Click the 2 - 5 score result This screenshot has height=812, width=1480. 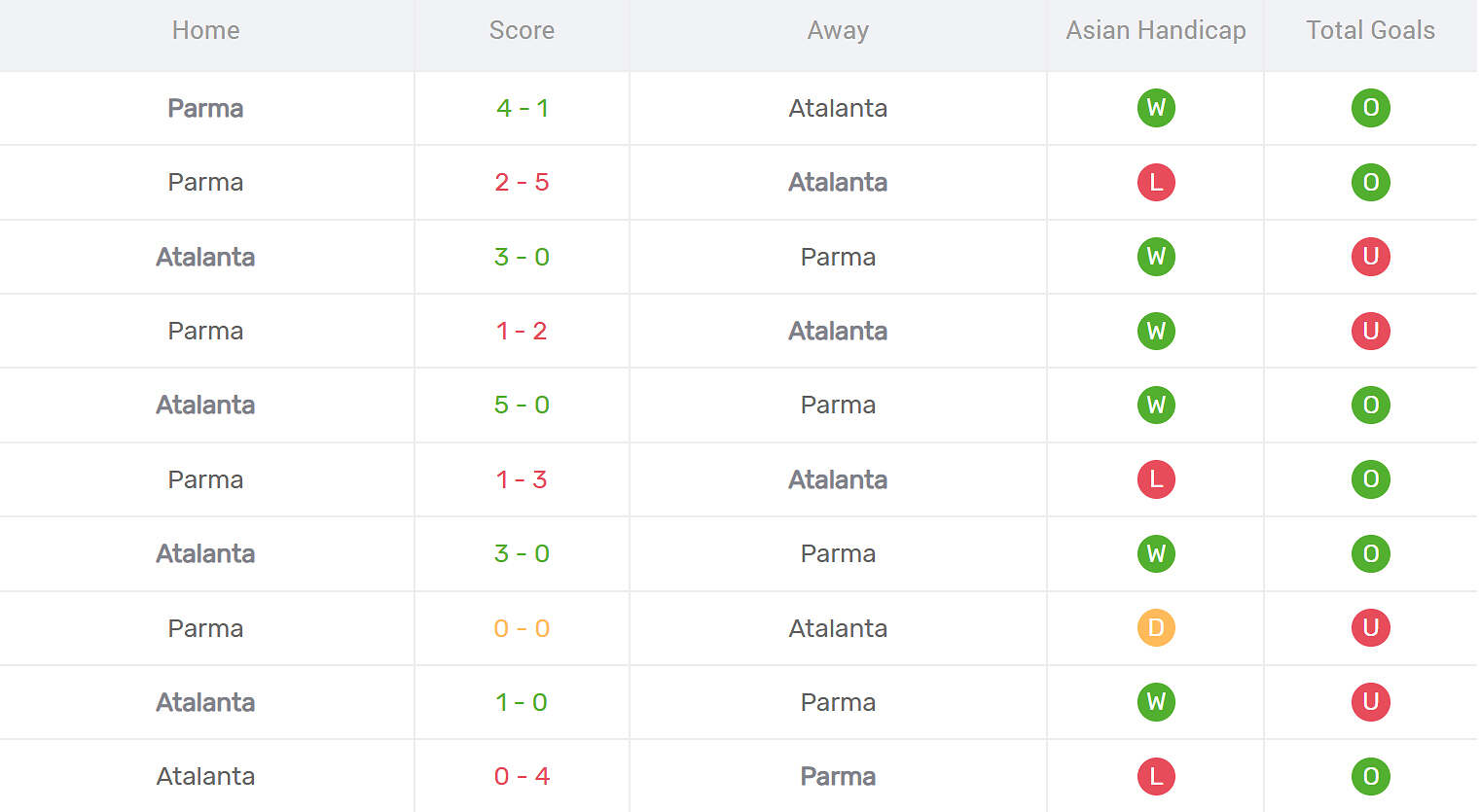[x=522, y=182]
